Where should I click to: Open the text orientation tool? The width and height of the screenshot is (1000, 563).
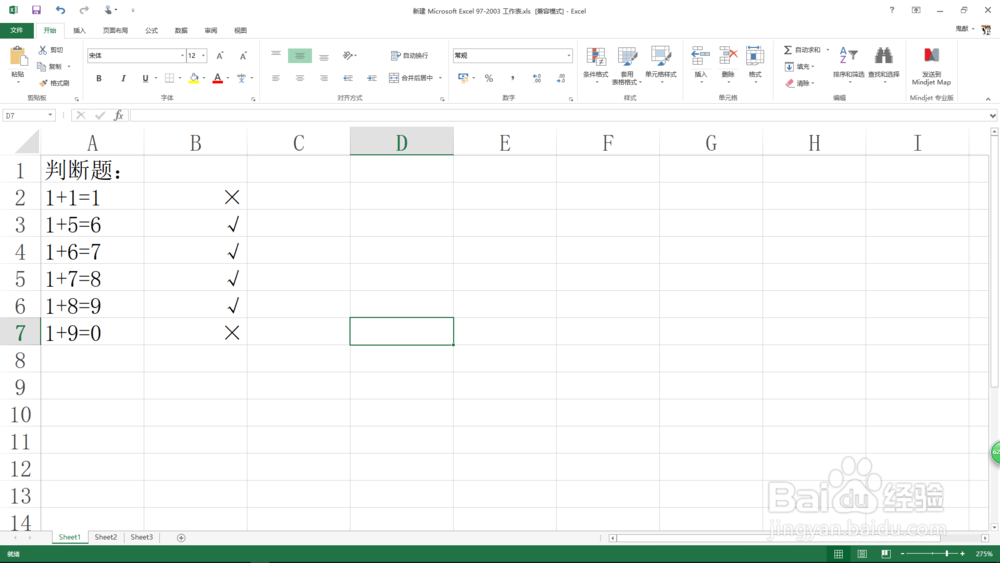coord(348,55)
